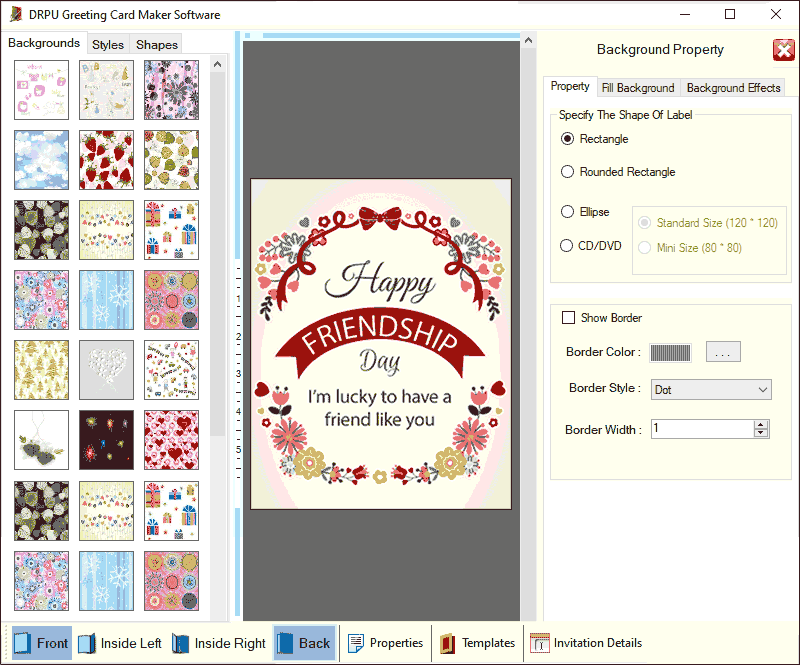Switch to the Shapes panel
This screenshot has width=800, height=665.
pyautogui.click(x=156, y=44)
